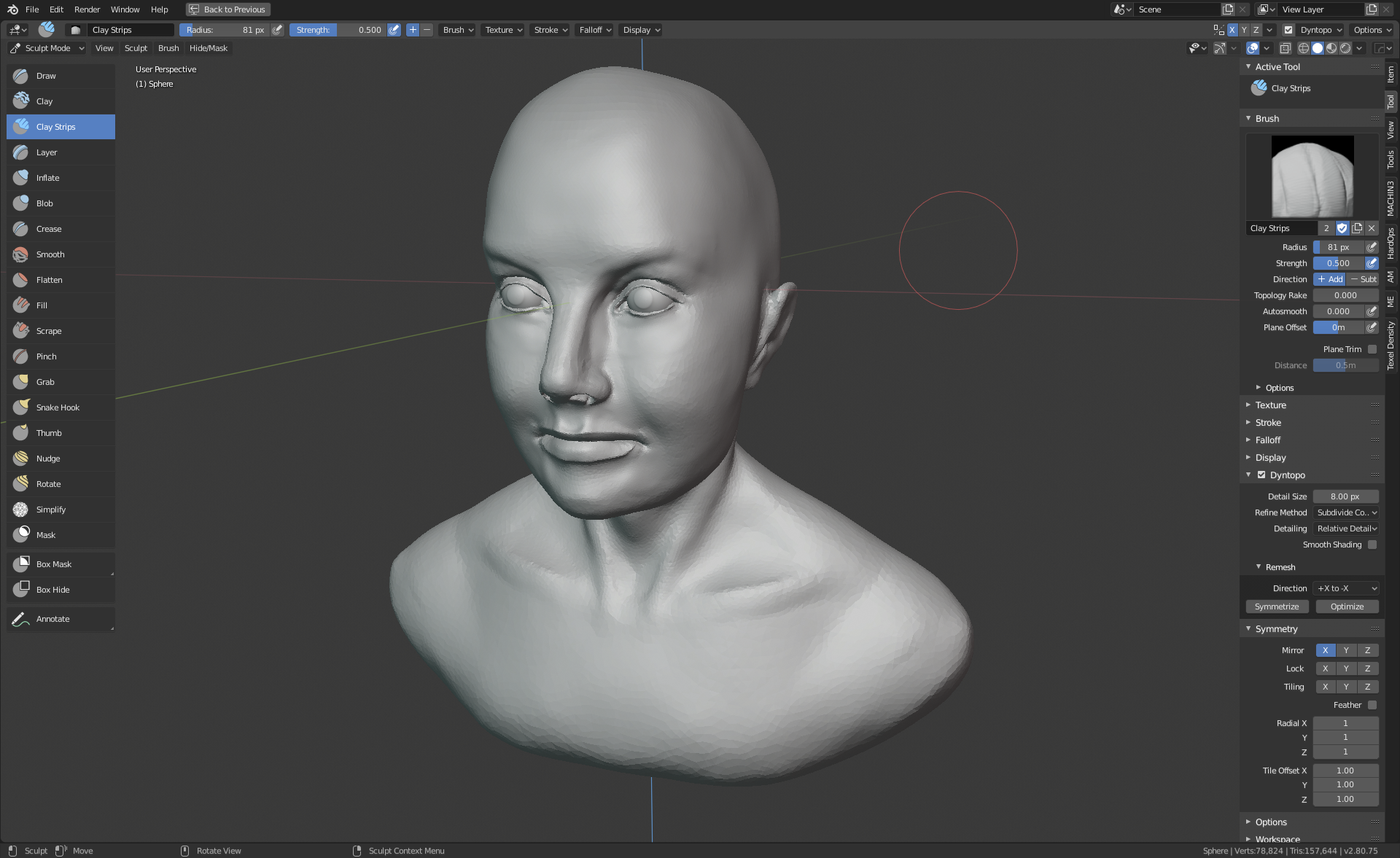Click the Detail Size value field

click(x=1345, y=496)
